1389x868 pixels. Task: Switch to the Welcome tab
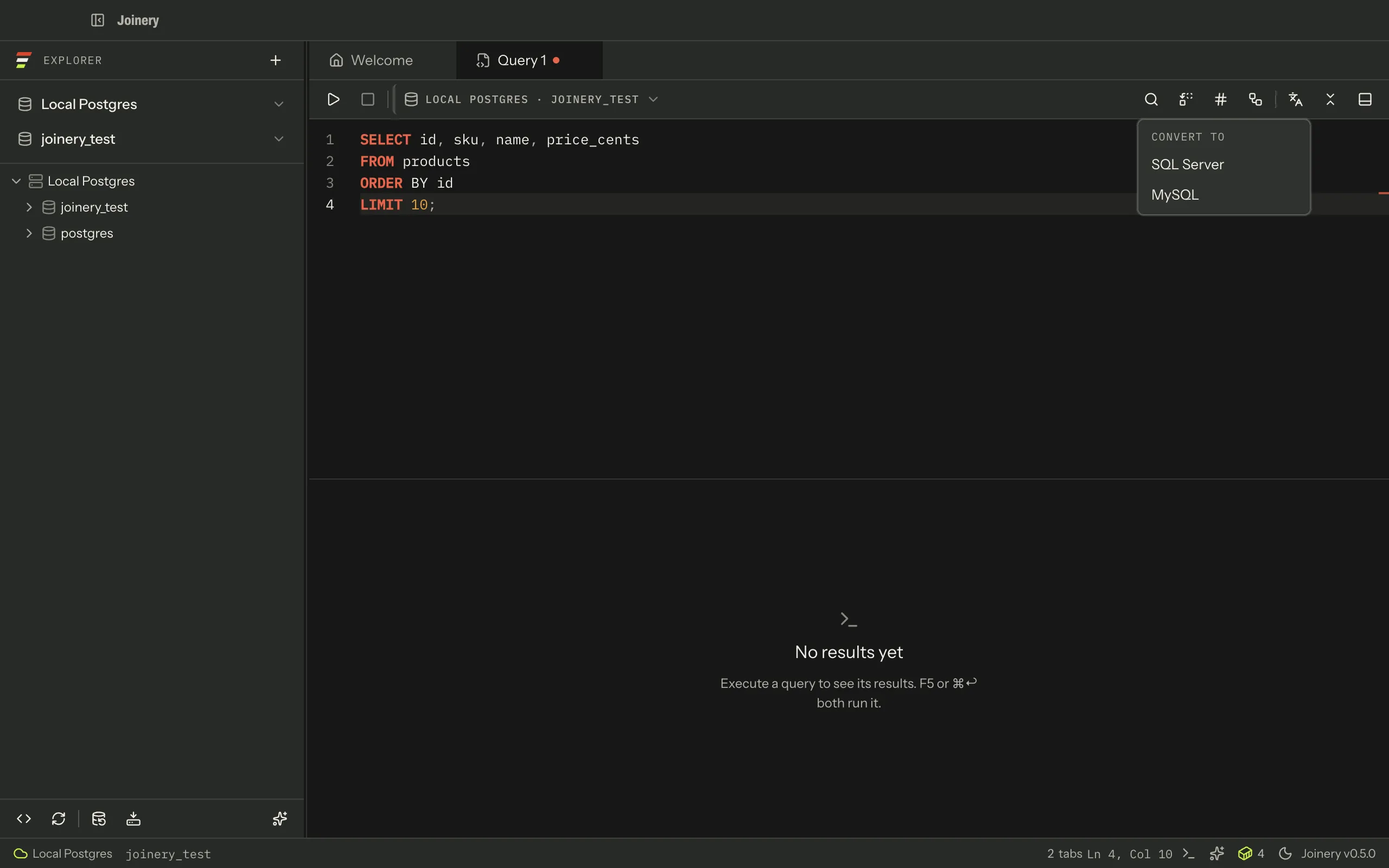pos(383,60)
